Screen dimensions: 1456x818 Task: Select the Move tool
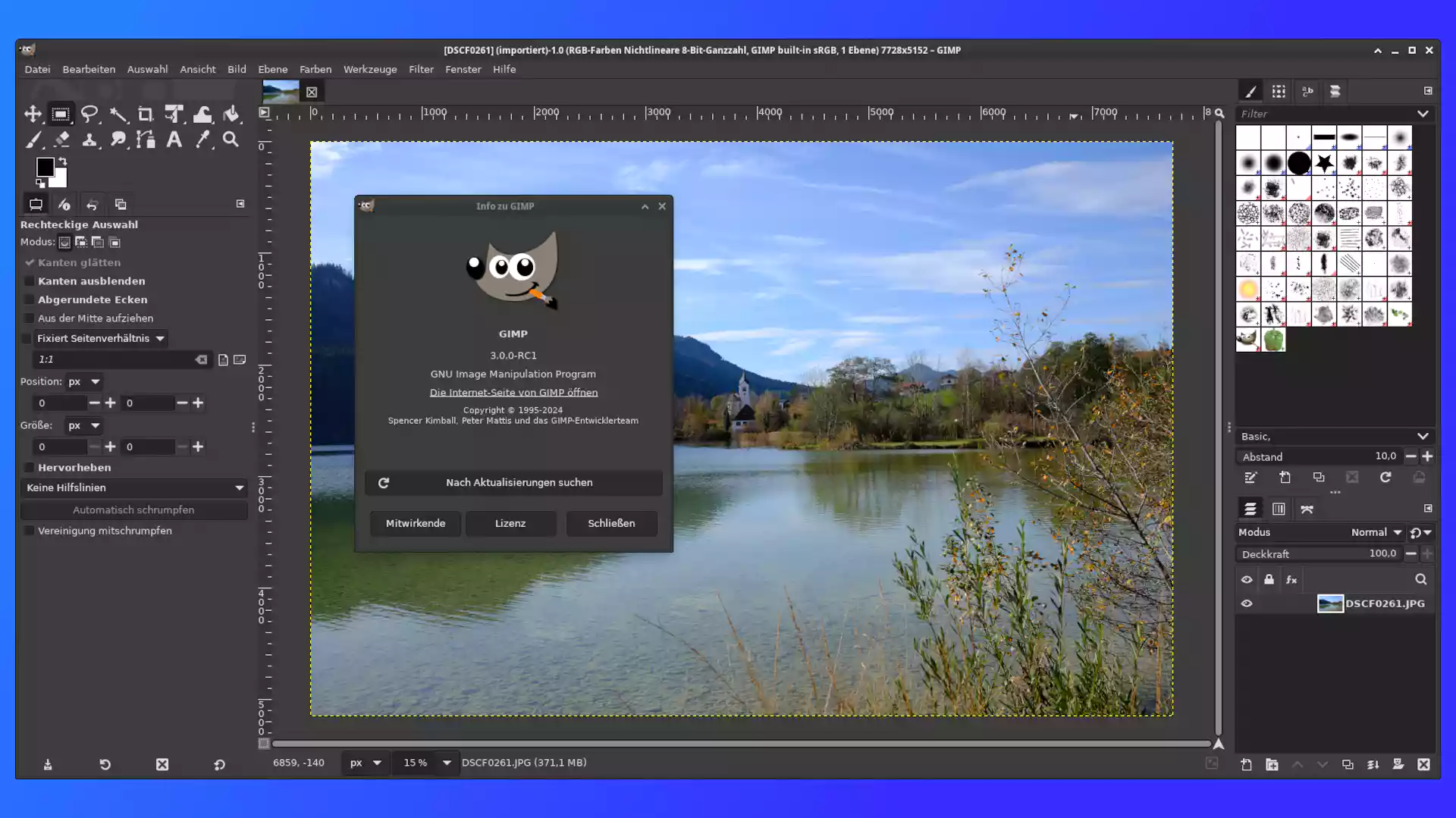33,114
